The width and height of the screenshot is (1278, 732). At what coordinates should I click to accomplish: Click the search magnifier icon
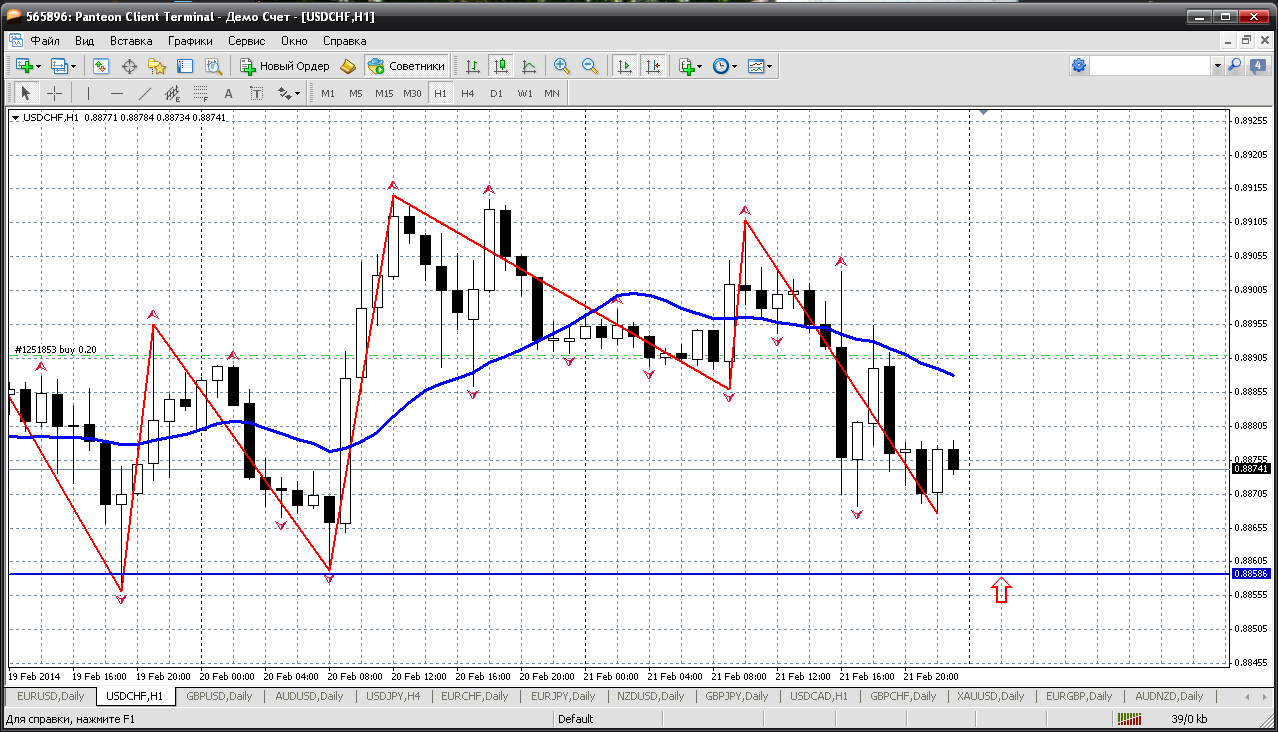(x=1235, y=65)
